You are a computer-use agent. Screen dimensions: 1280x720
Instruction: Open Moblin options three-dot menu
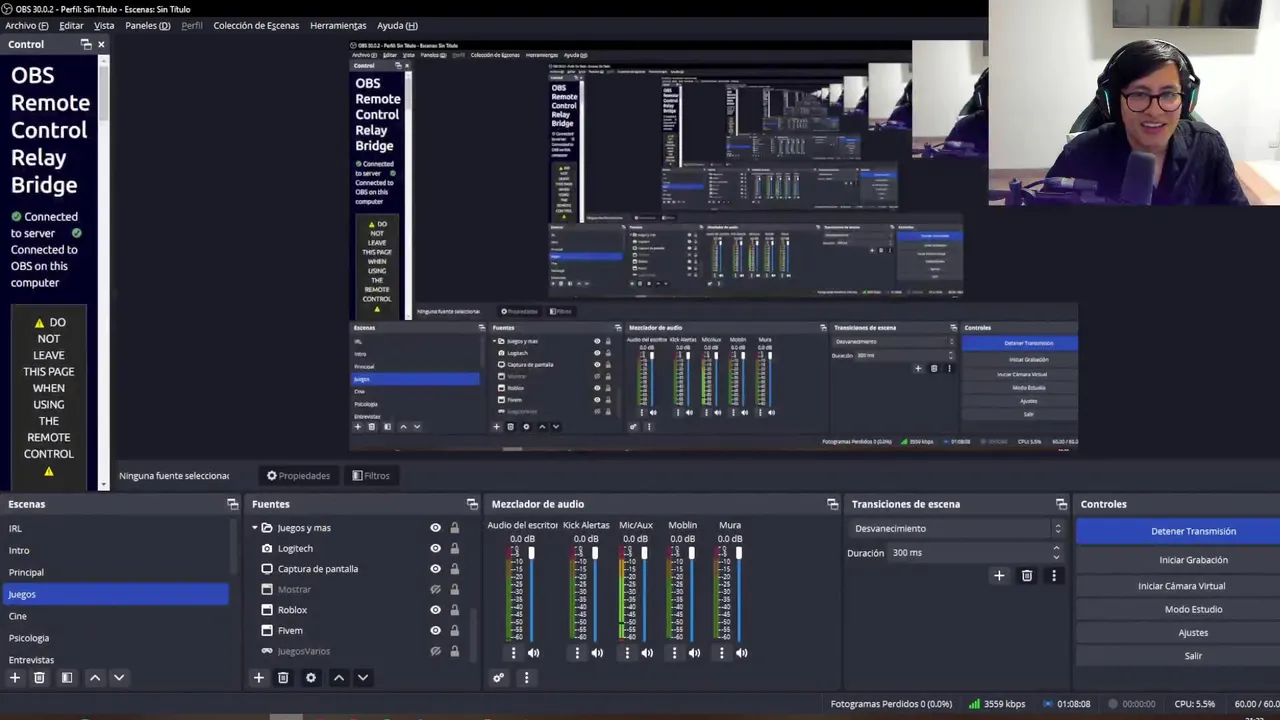tap(674, 653)
